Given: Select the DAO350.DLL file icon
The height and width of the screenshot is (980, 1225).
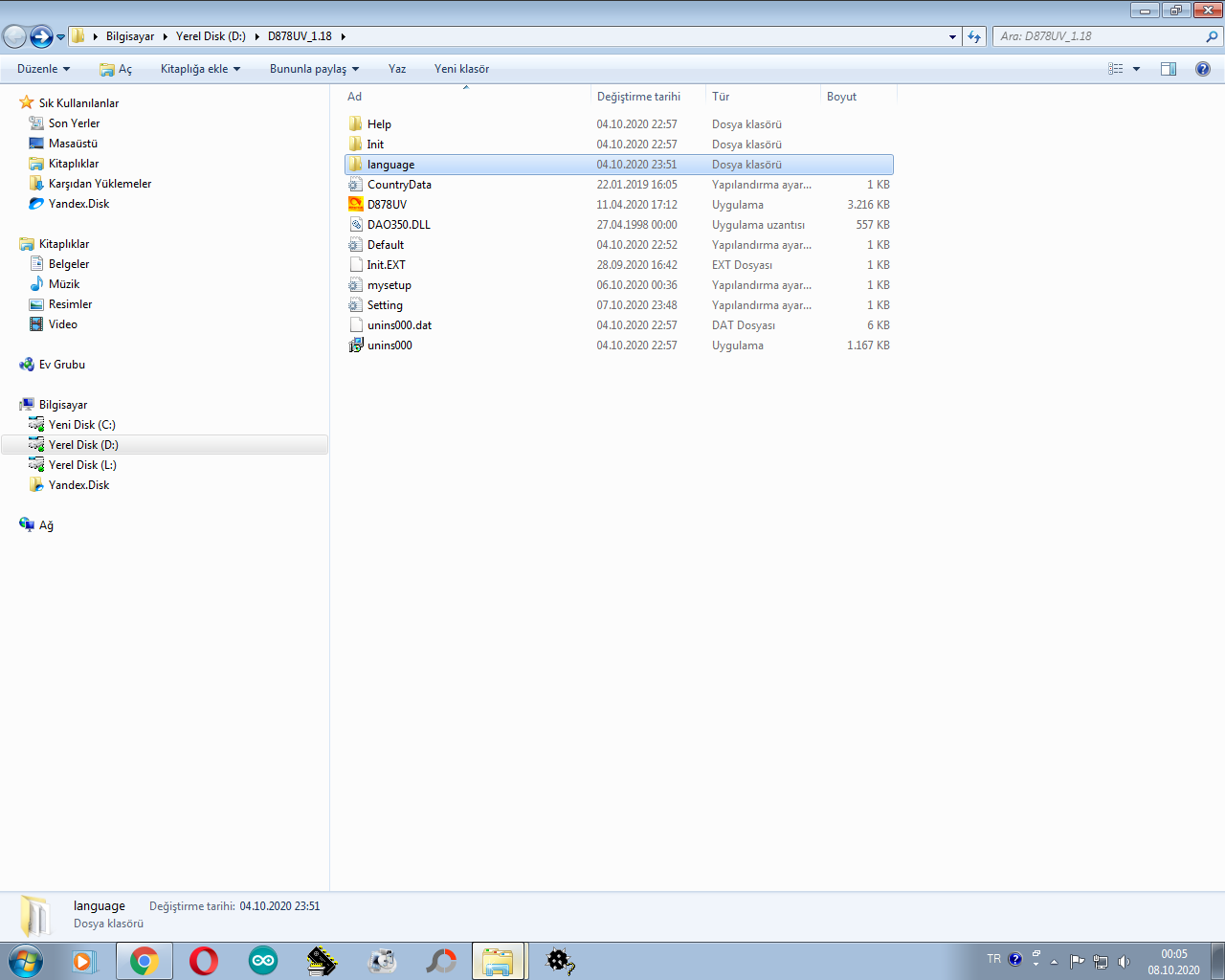Looking at the screenshot, I should (356, 225).
